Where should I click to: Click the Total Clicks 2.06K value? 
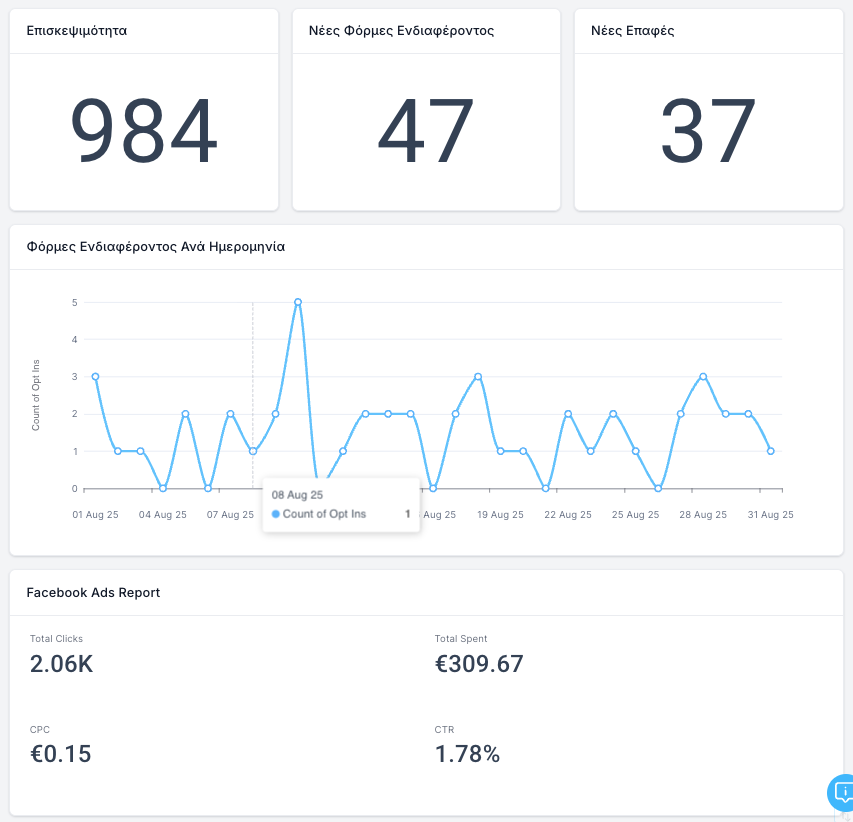pos(62,664)
